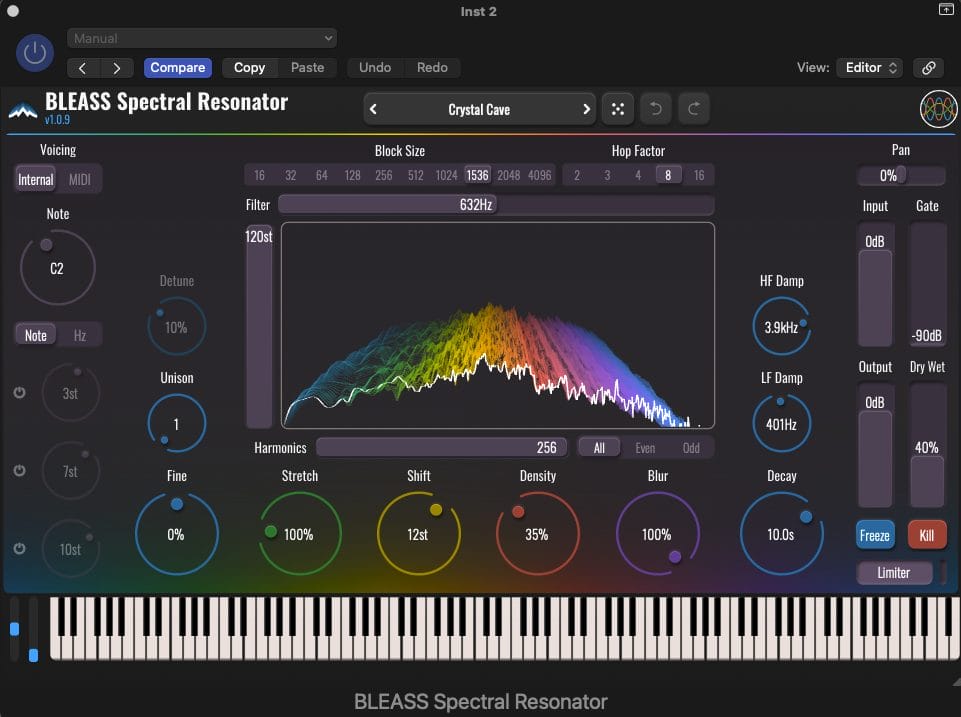961x717 pixels.
Task: Click the Dry Wet 40% slider
Action: coord(927,445)
